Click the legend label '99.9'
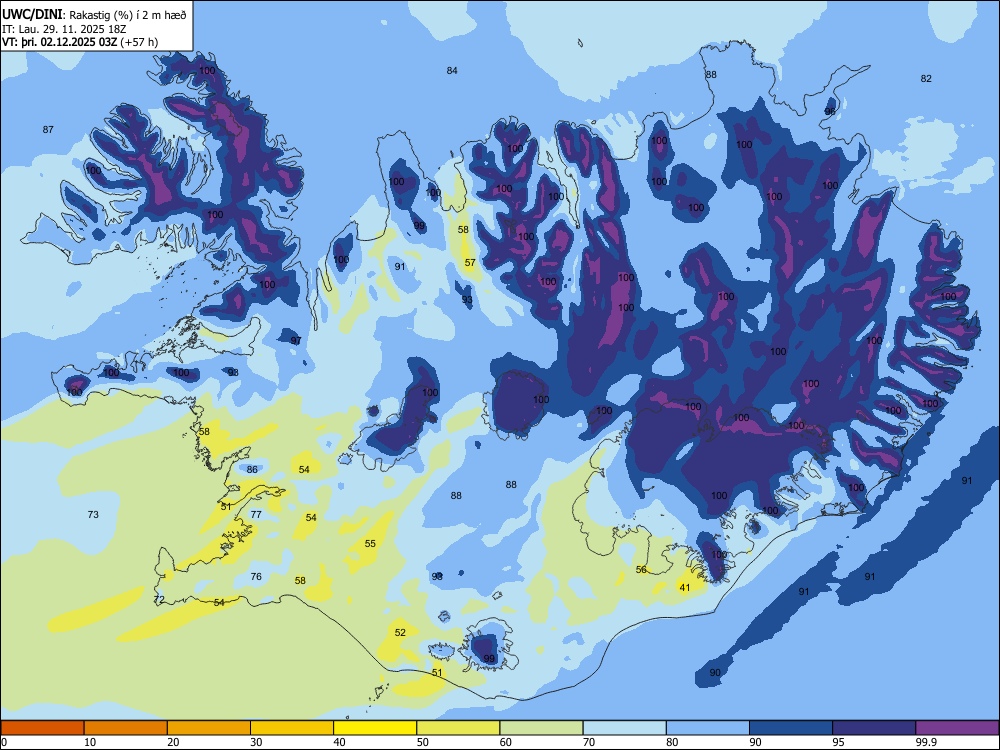The height and width of the screenshot is (750, 1000). pos(927,742)
